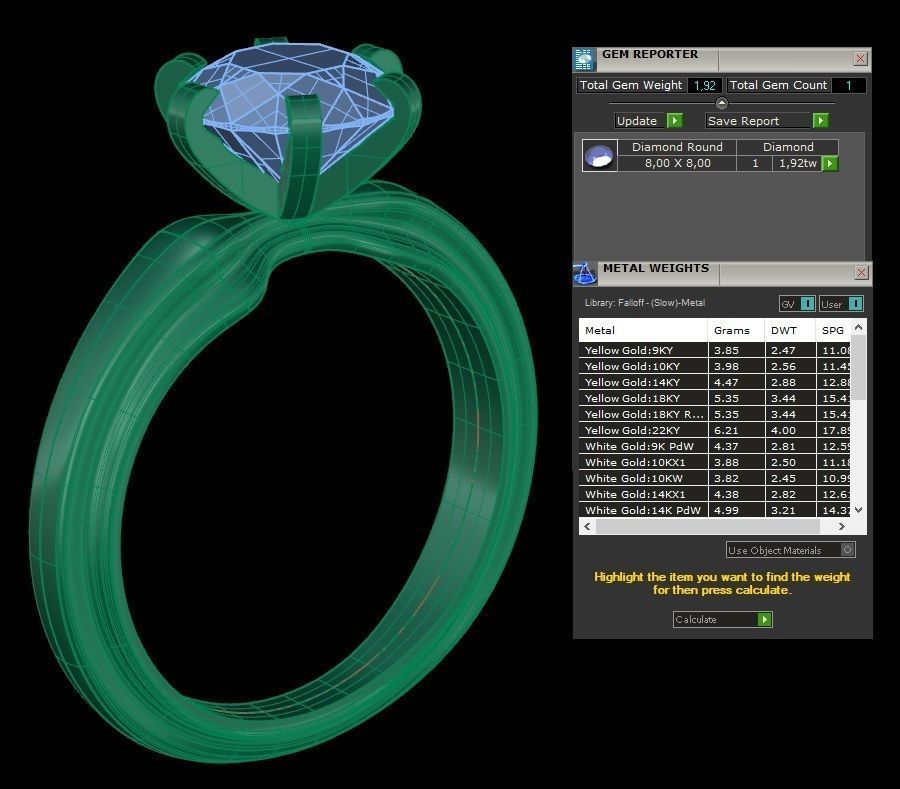
Task: Select the White Gold:10KW row
Action: [715, 479]
